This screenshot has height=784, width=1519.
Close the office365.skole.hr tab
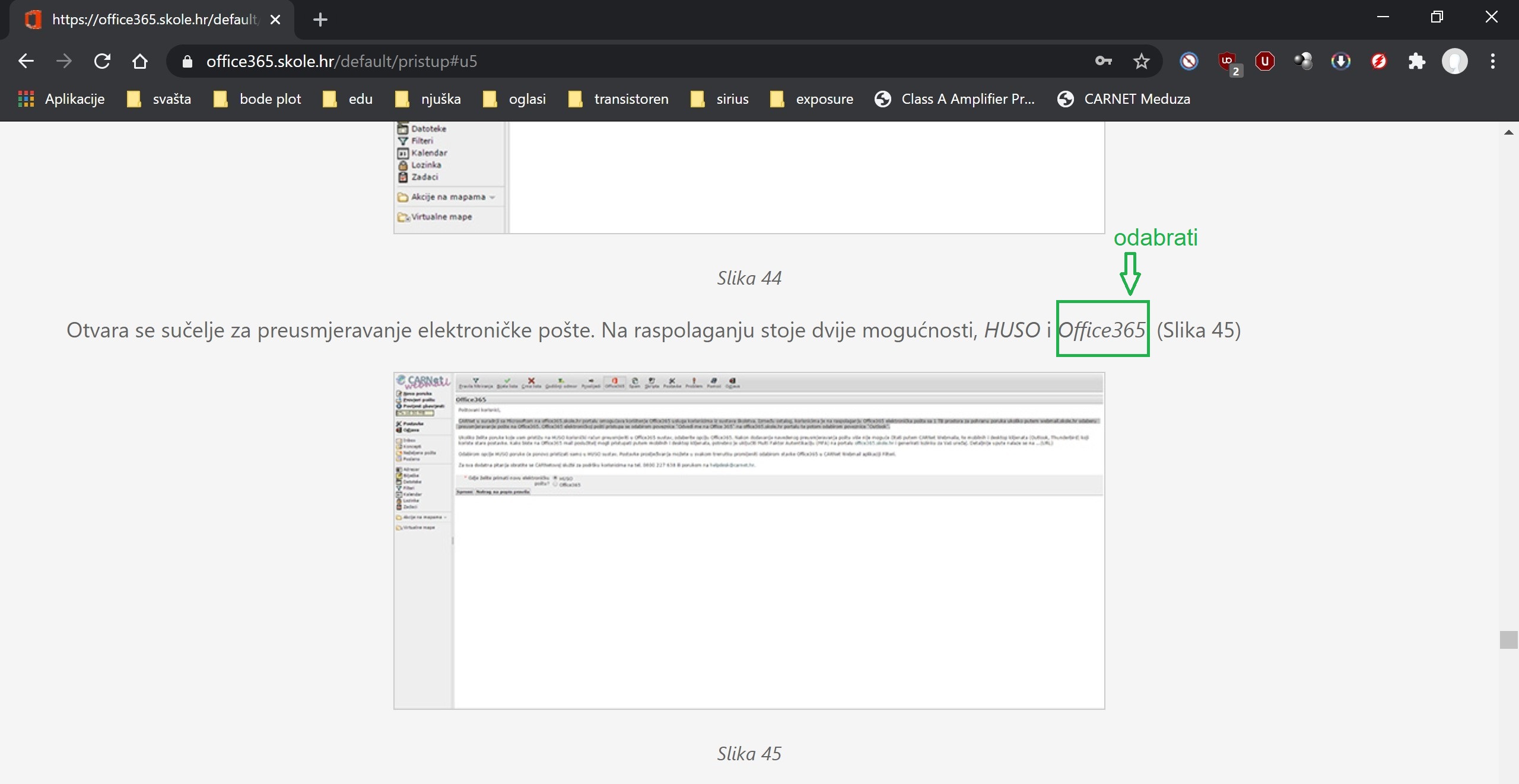tap(275, 20)
